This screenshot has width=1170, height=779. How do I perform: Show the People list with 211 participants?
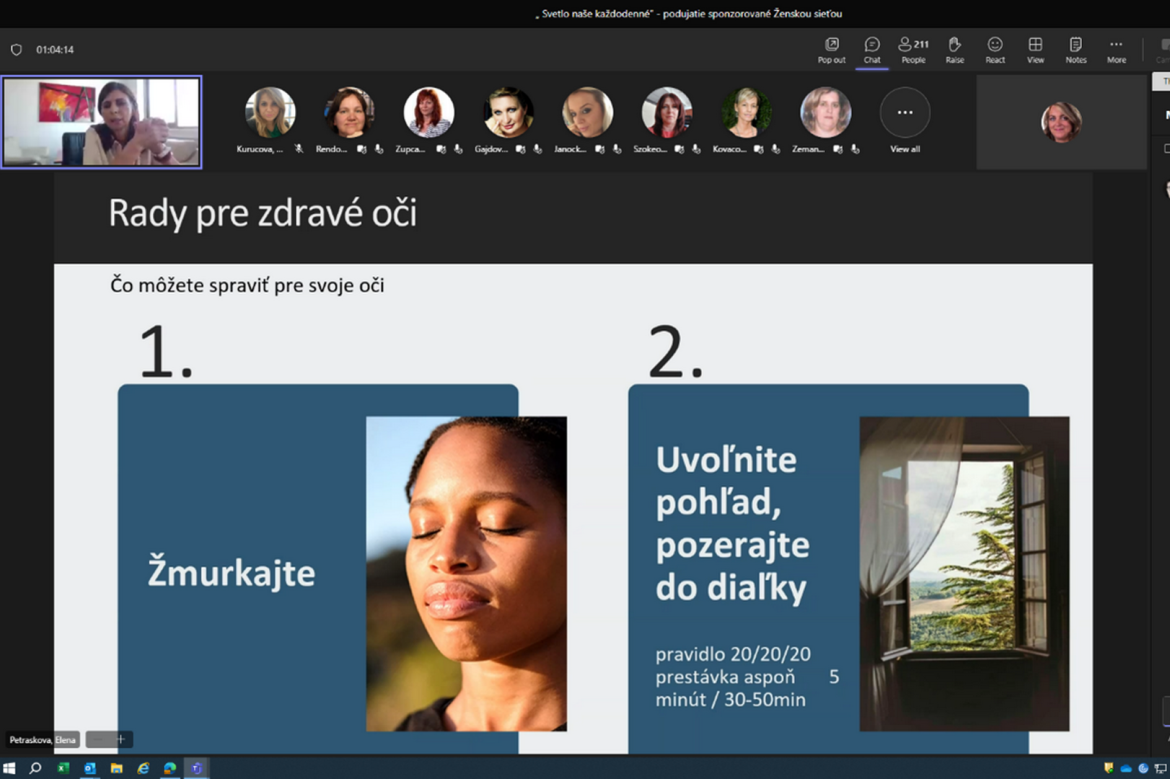(x=913, y=50)
